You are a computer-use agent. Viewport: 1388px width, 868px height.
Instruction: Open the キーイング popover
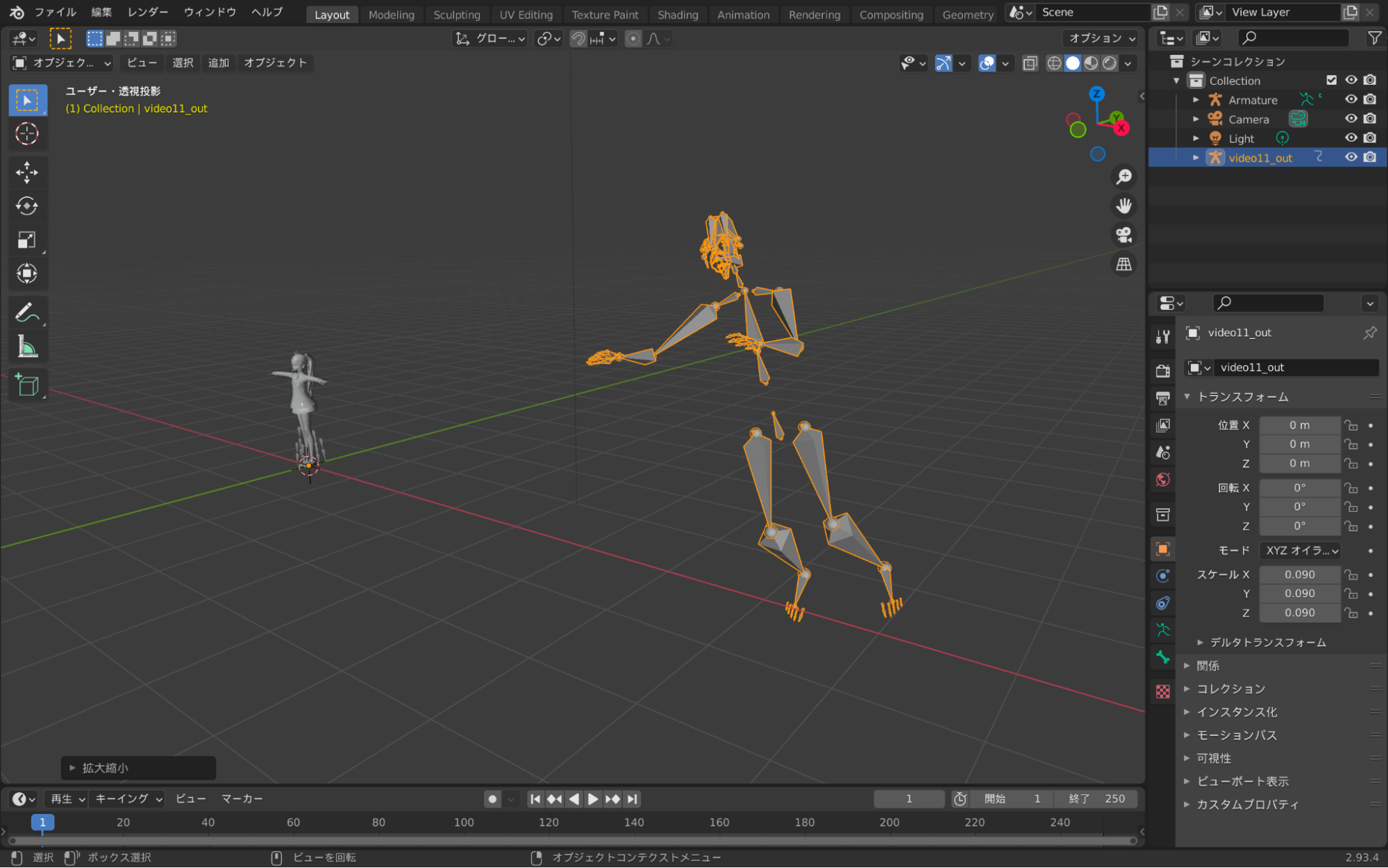coord(128,799)
